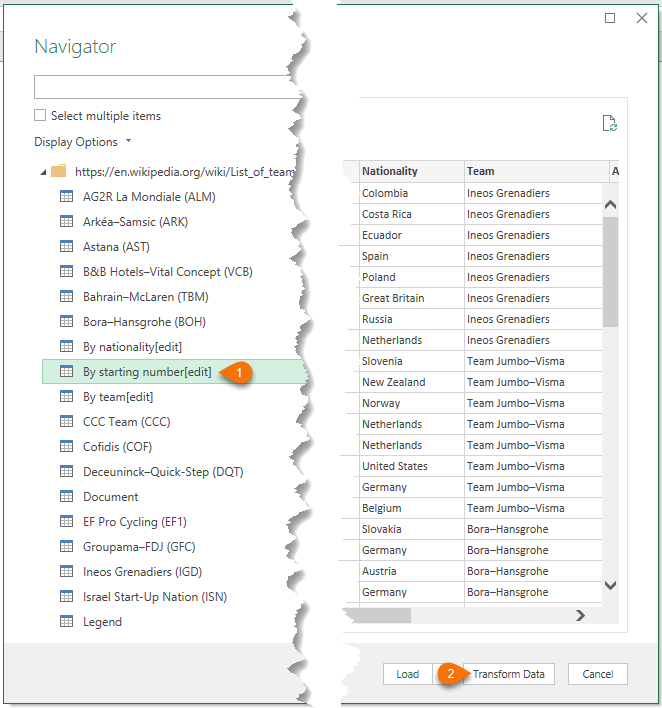Select By team[edit] table
The width and height of the screenshot is (662, 708).
118,397
